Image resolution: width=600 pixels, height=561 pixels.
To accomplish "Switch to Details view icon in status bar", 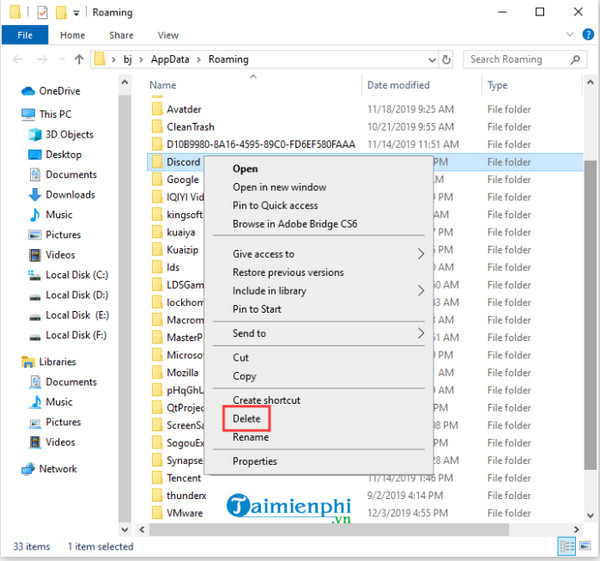I will 567,546.
